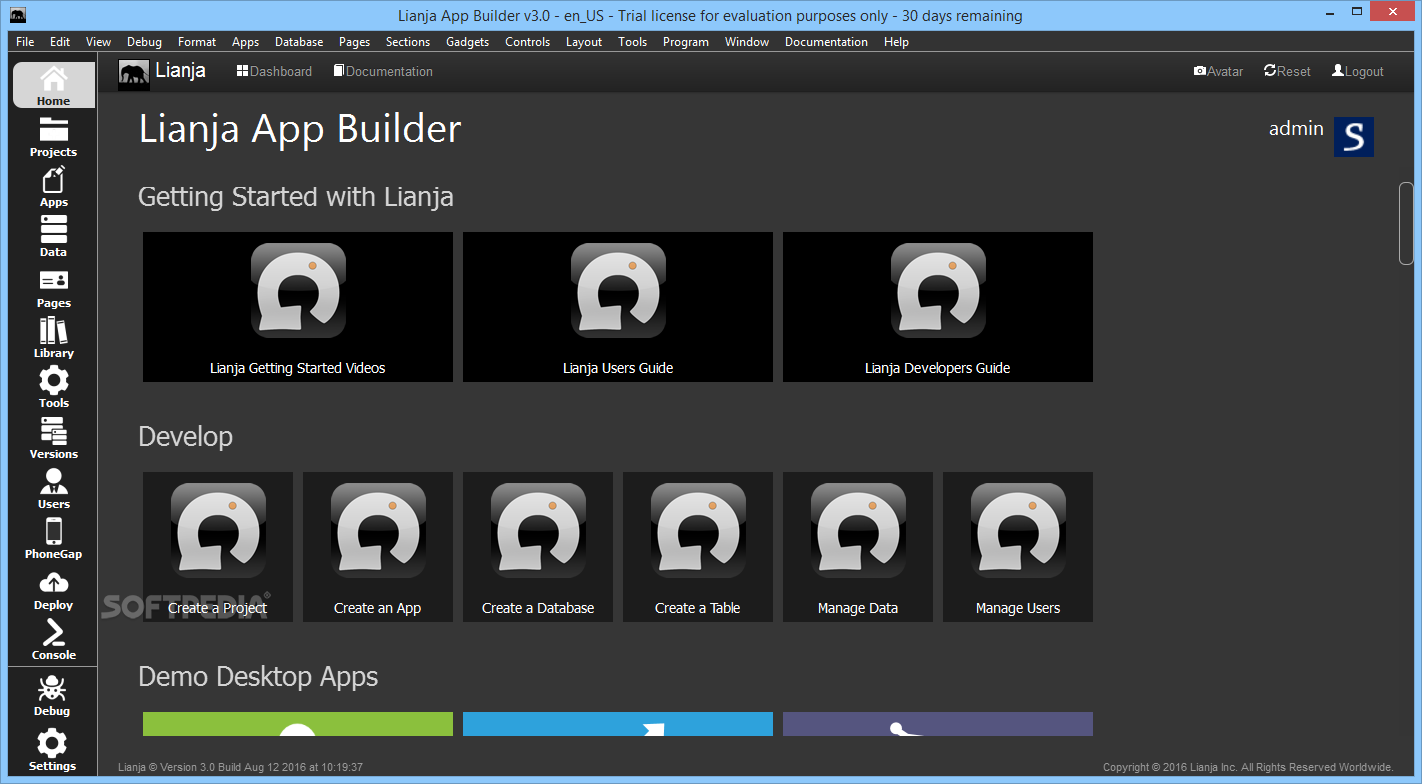This screenshot has width=1422, height=784.
Task: Open the Debug menu in menu bar
Action: click(x=144, y=42)
